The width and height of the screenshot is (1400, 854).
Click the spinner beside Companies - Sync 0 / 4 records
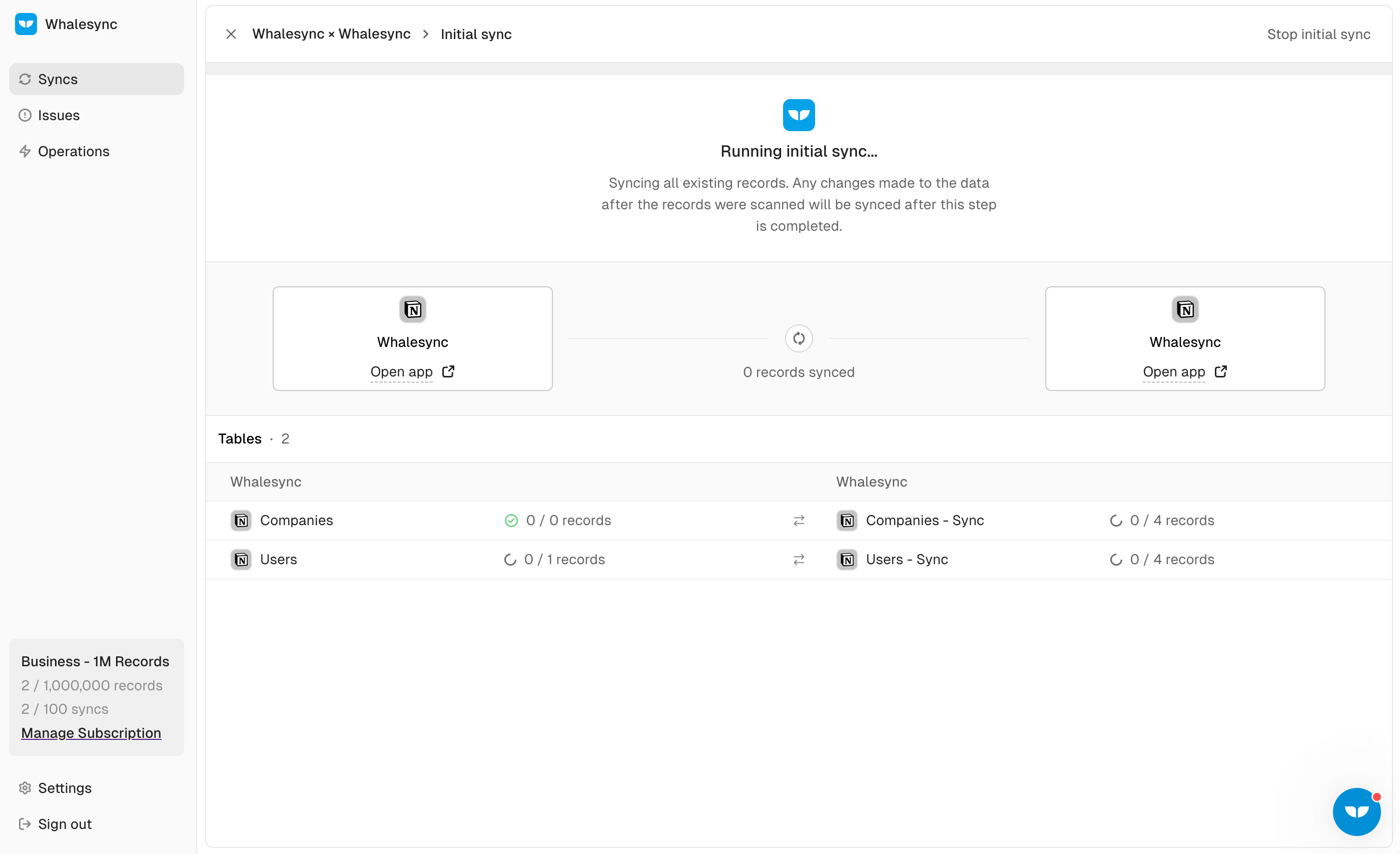click(x=1116, y=521)
